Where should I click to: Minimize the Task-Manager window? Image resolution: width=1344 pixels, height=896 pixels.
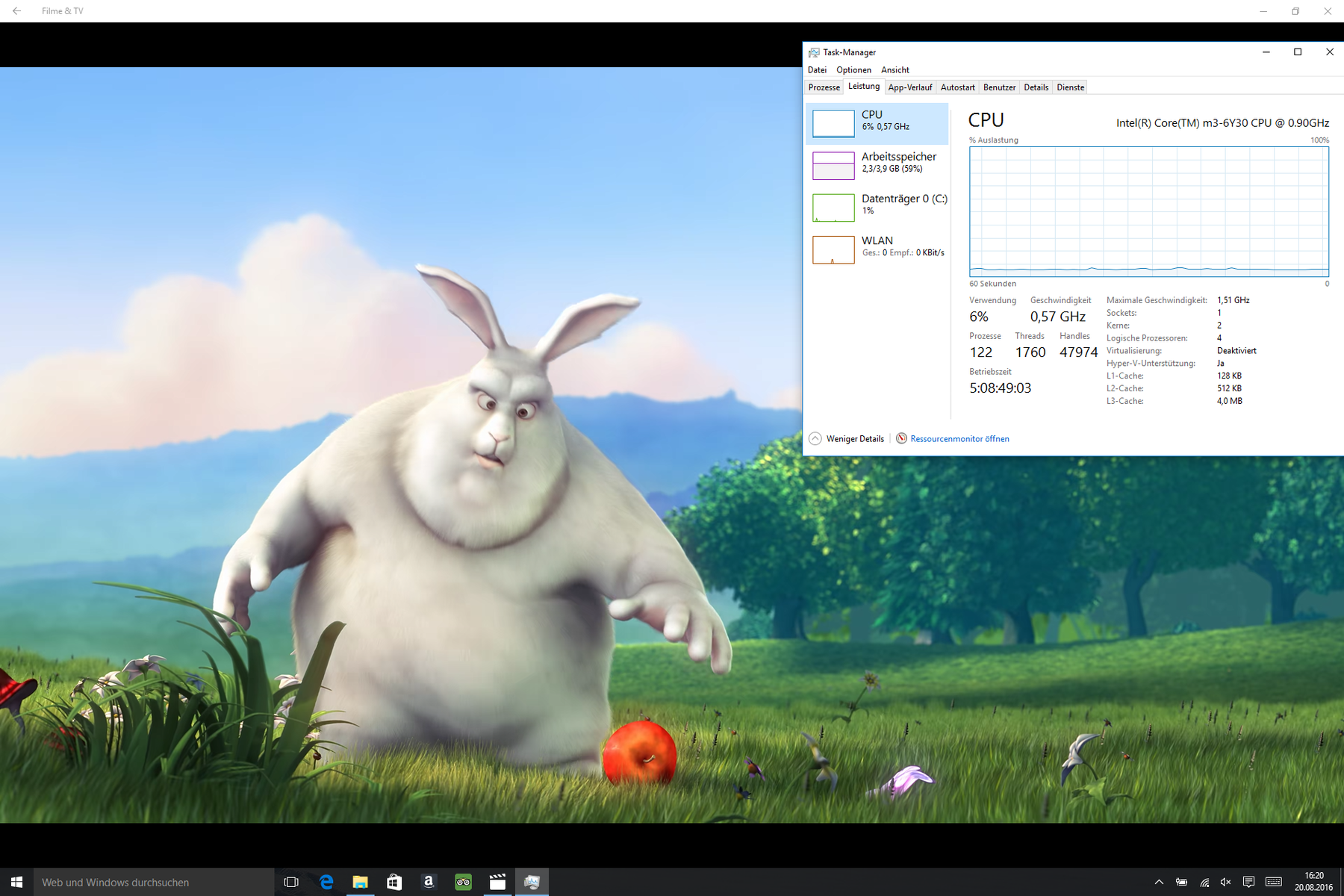tap(1266, 52)
